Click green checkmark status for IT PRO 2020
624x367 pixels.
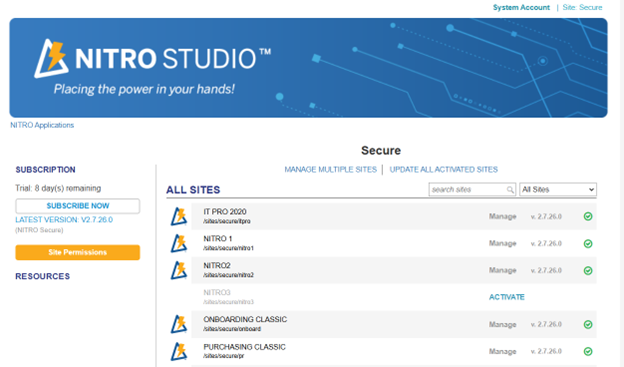tap(588, 217)
